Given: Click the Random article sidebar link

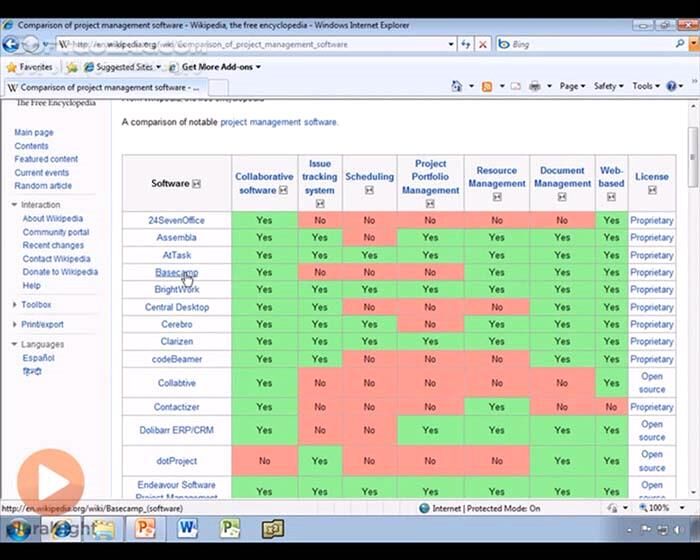Looking at the screenshot, I should (43, 186).
